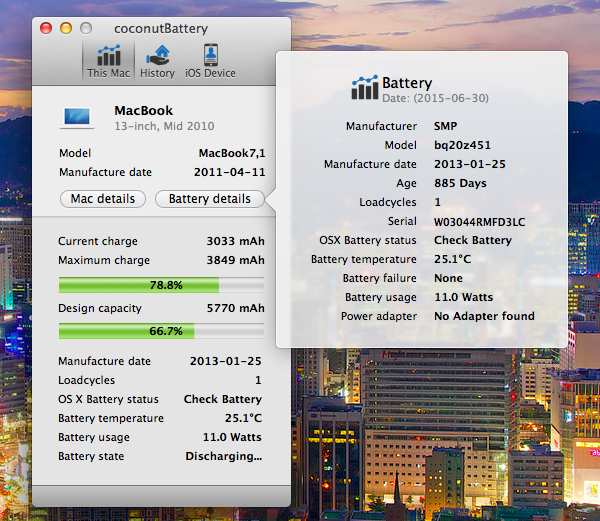
Task: Click the 25.1°C temperature in popover
Action: (x=452, y=259)
